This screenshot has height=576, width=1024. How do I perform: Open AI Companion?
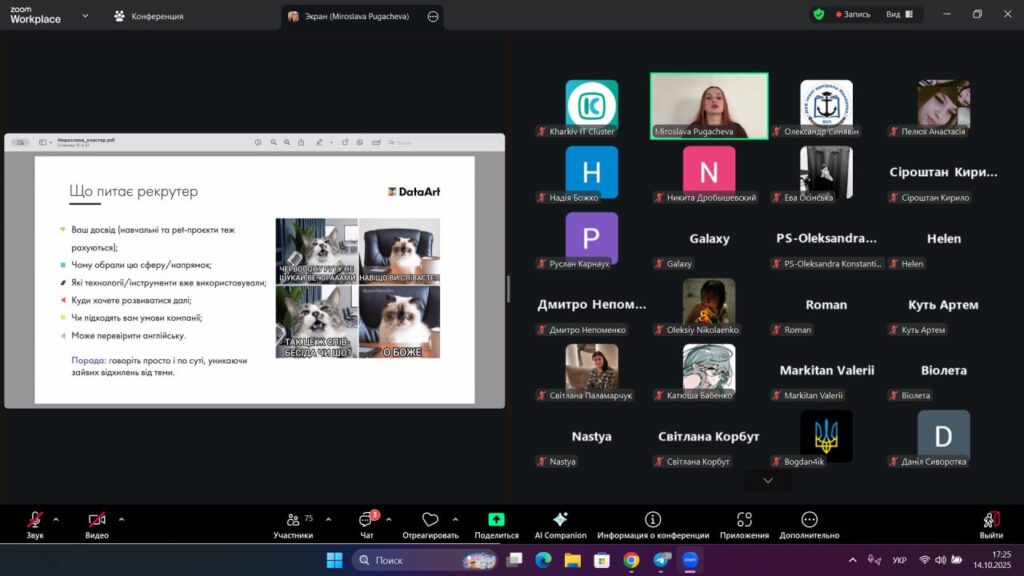click(x=560, y=521)
